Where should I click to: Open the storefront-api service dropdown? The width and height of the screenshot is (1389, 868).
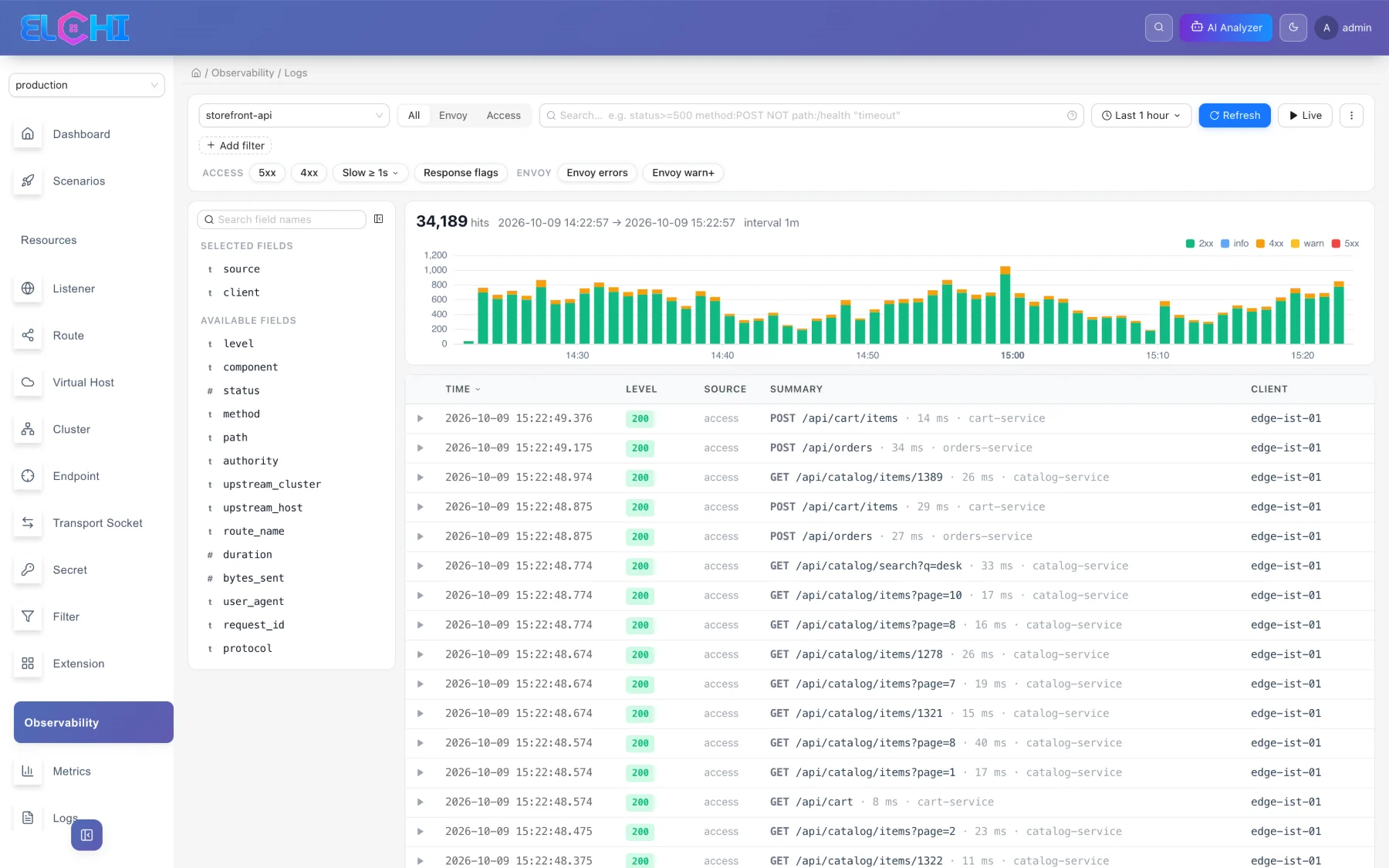point(294,116)
